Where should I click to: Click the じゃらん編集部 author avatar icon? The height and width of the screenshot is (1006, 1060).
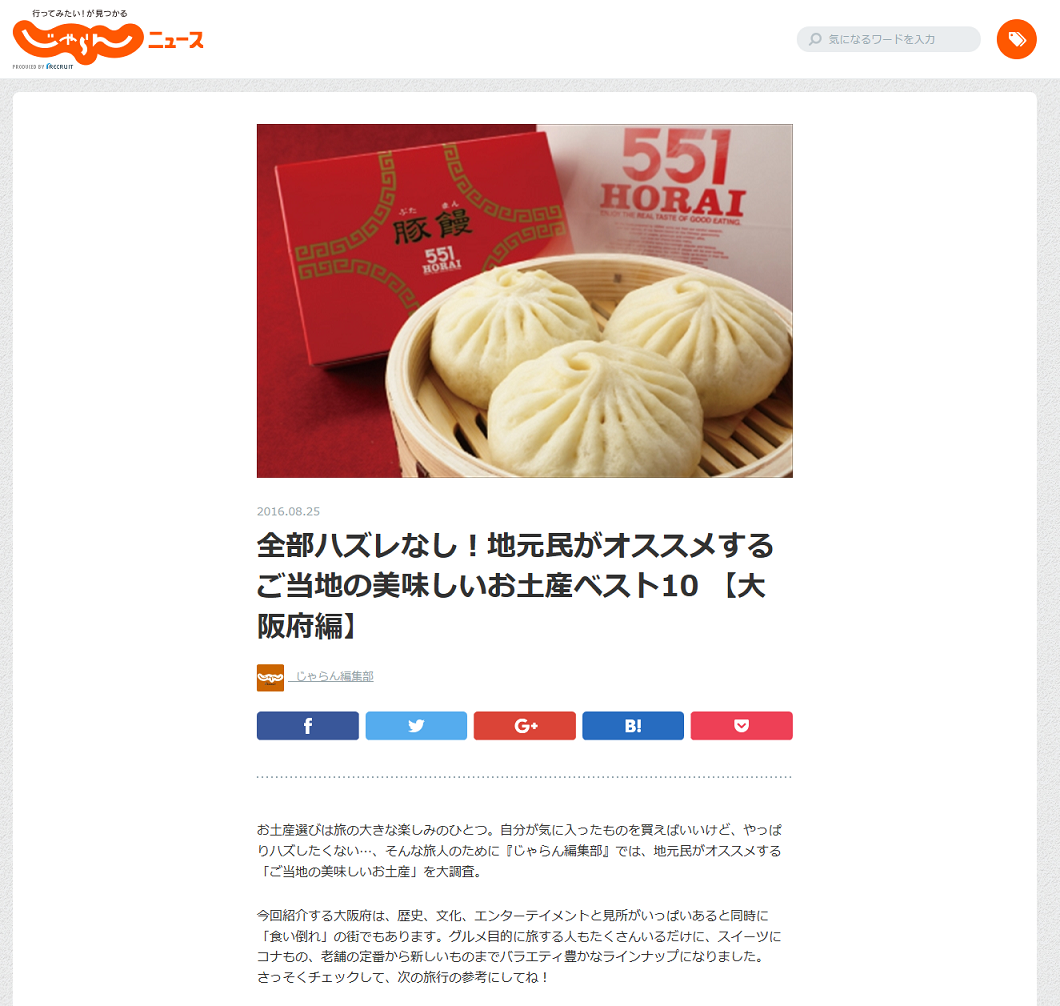pos(270,678)
